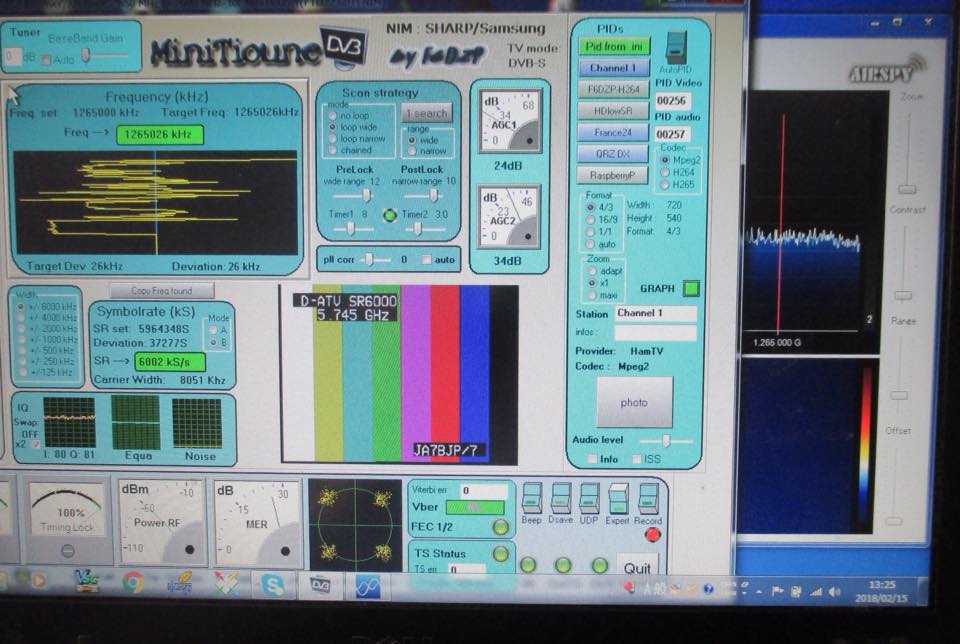
Task: Toggle the UDP switch
Action: pyautogui.click(x=589, y=497)
